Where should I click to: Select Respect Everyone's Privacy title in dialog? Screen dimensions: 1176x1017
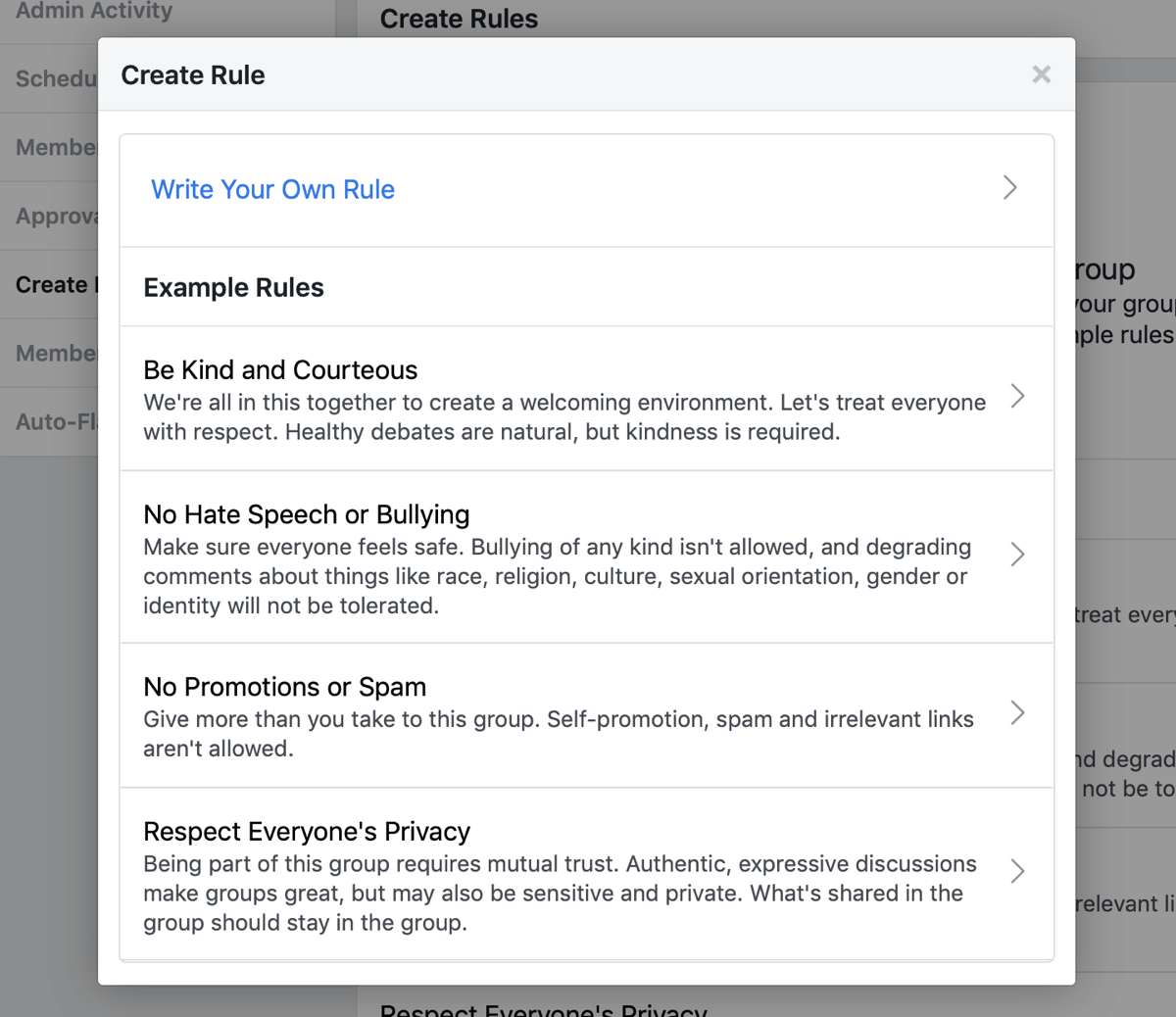[306, 831]
